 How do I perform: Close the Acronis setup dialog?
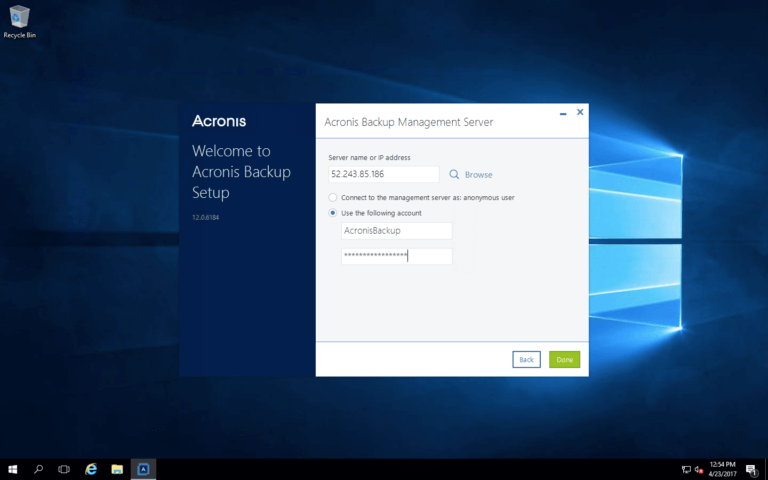(580, 112)
